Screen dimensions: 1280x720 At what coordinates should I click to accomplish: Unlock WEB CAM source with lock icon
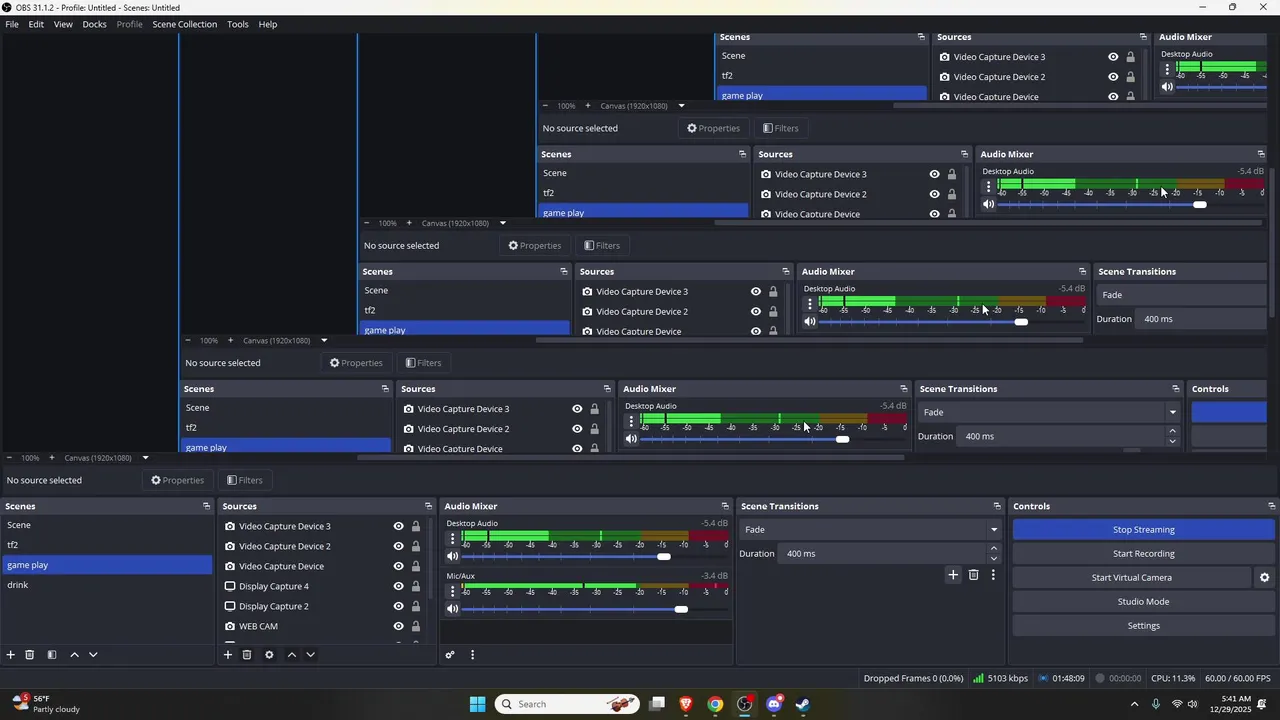click(x=416, y=626)
